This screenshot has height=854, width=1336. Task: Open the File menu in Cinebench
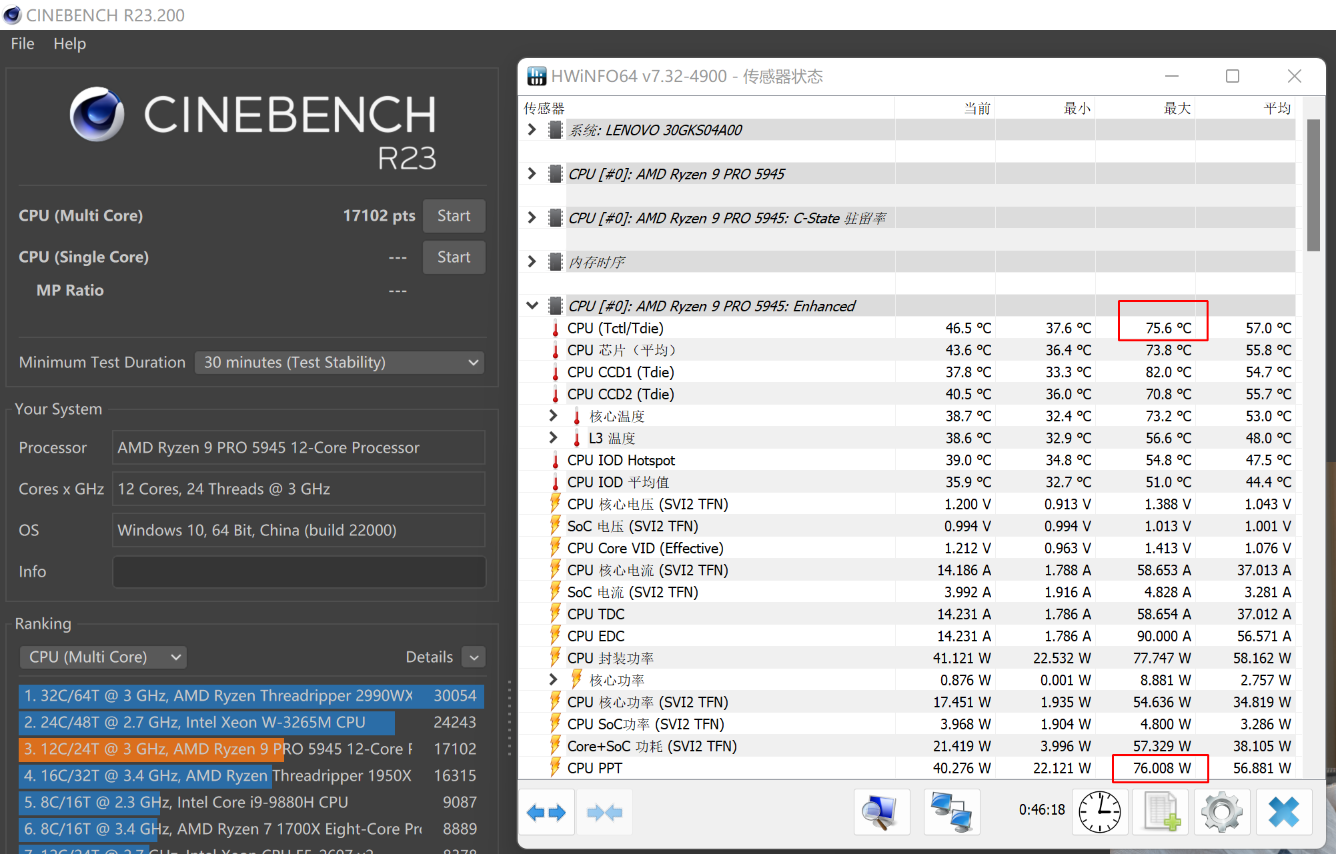22,44
